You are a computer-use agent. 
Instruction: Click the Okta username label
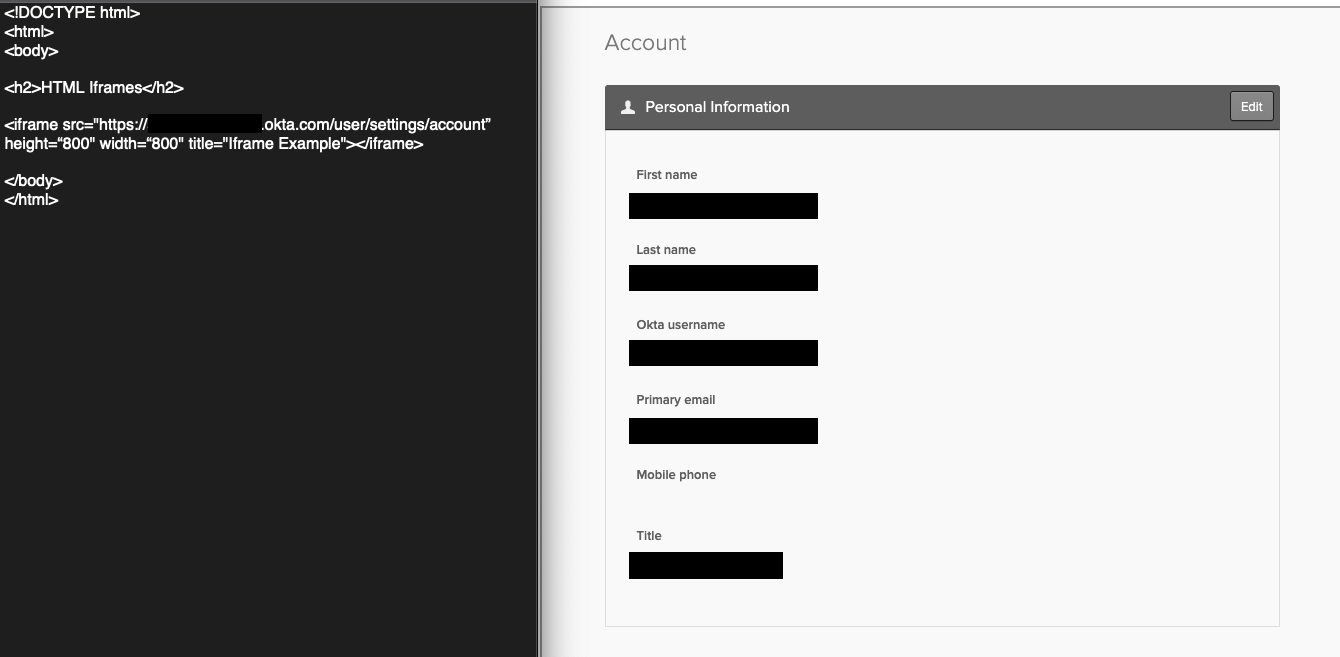pos(680,325)
